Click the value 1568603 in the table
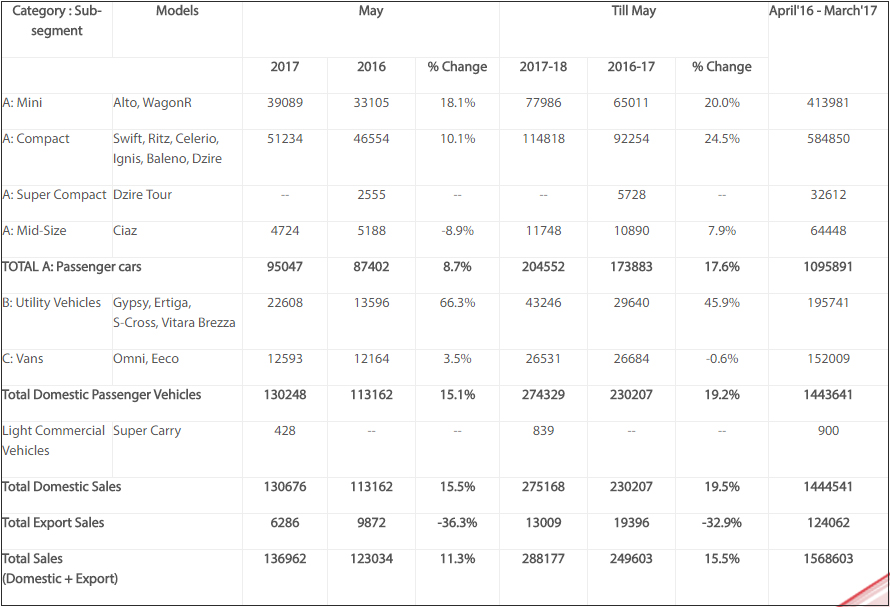Image resolution: width=890 pixels, height=607 pixels. click(829, 559)
